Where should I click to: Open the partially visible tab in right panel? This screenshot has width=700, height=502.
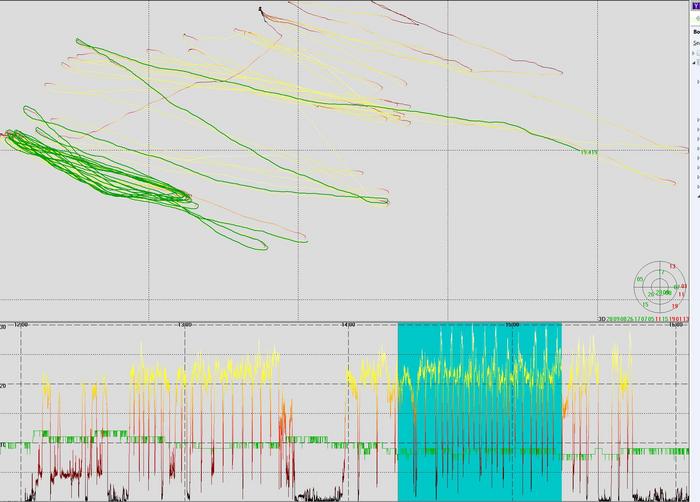[695, 32]
